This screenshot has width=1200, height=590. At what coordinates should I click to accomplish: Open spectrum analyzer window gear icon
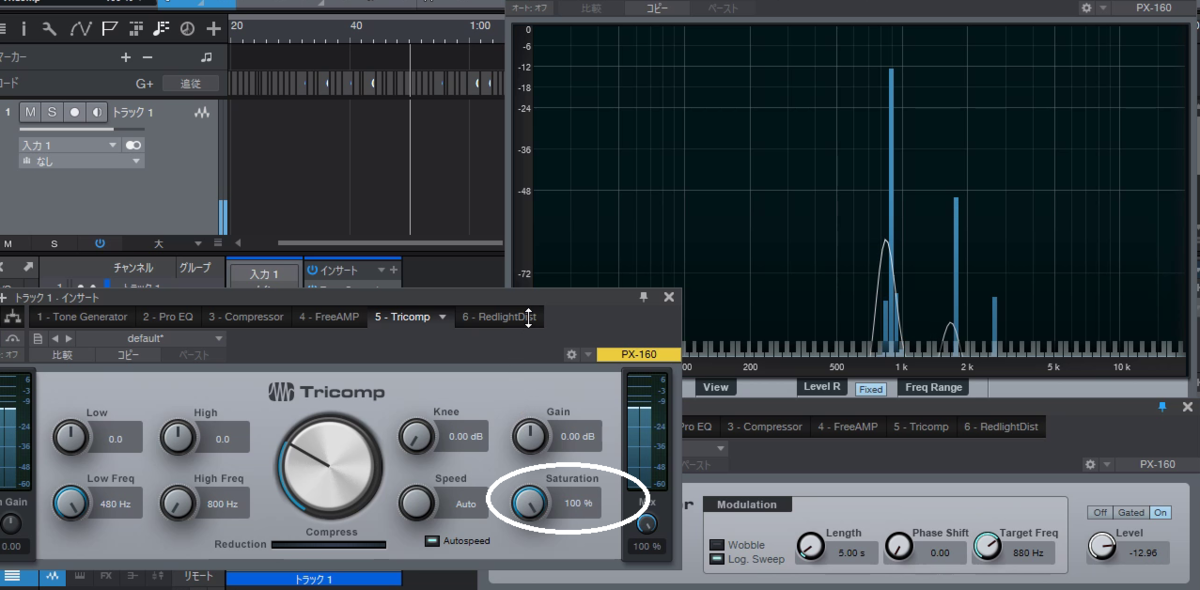pos(1087,8)
